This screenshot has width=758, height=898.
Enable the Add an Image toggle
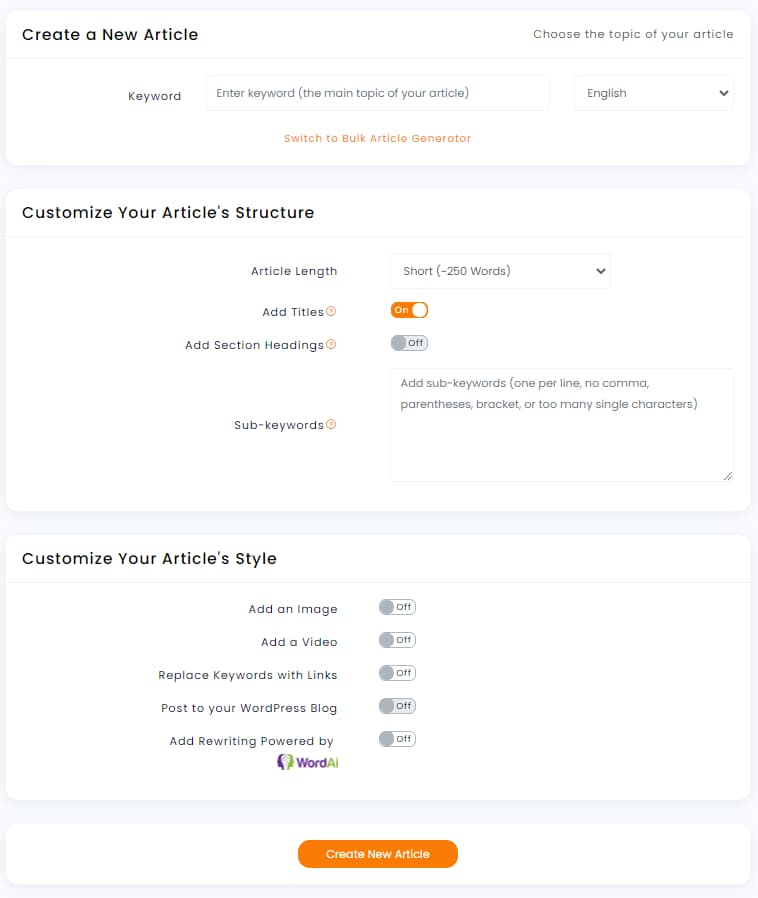[x=397, y=607]
